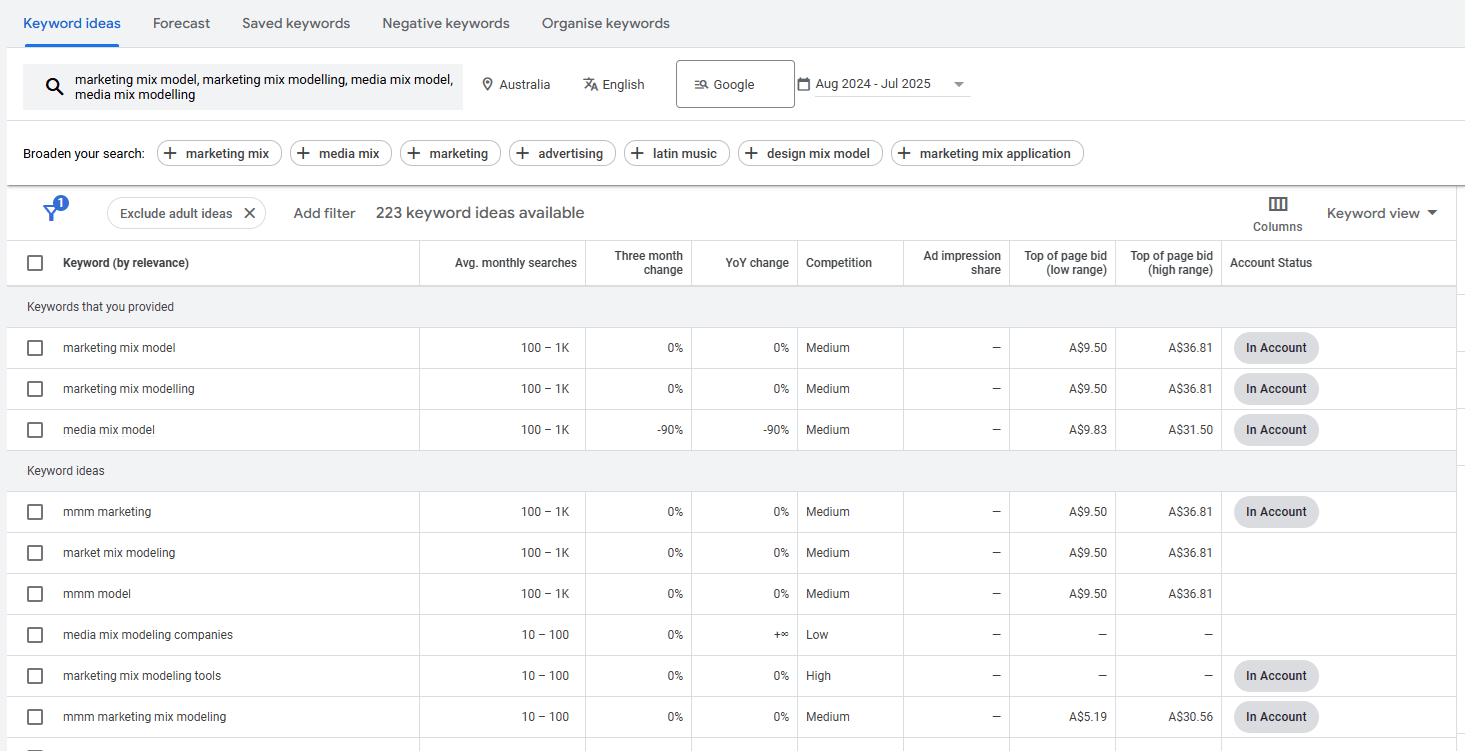Tick checkbox for marketing mix modeling tools
The image size is (1465, 751).
[35, 676]
